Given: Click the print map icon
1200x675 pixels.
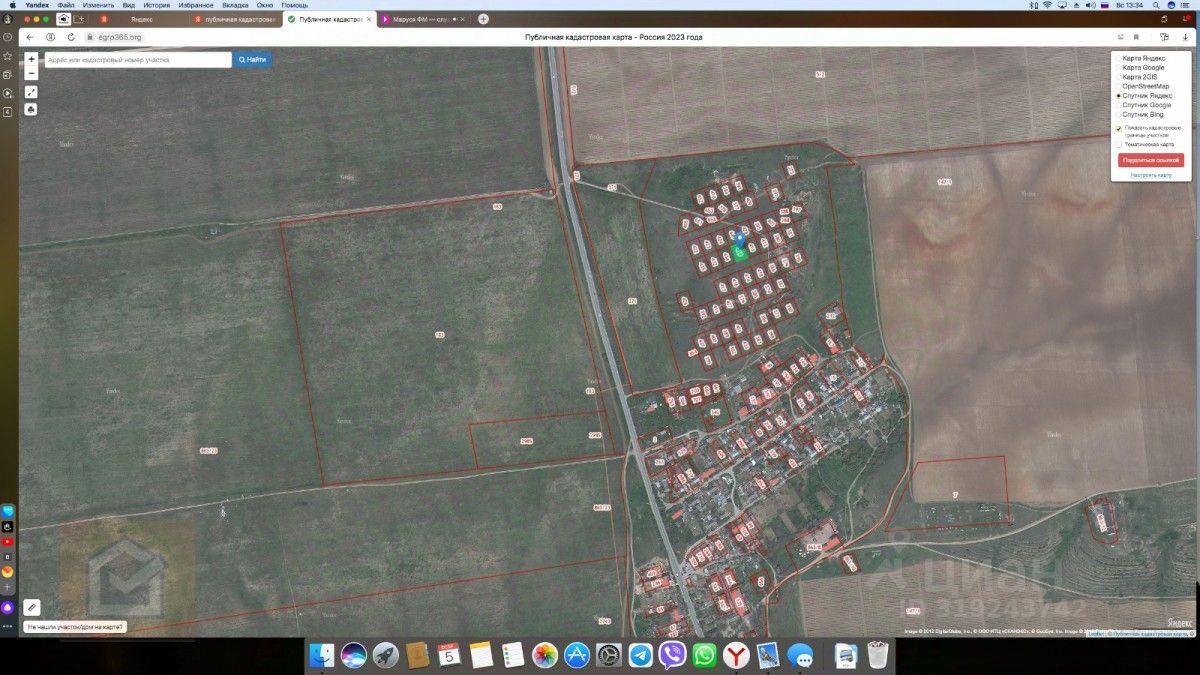Looking at the screenshot, I should [x=31, y=109].
